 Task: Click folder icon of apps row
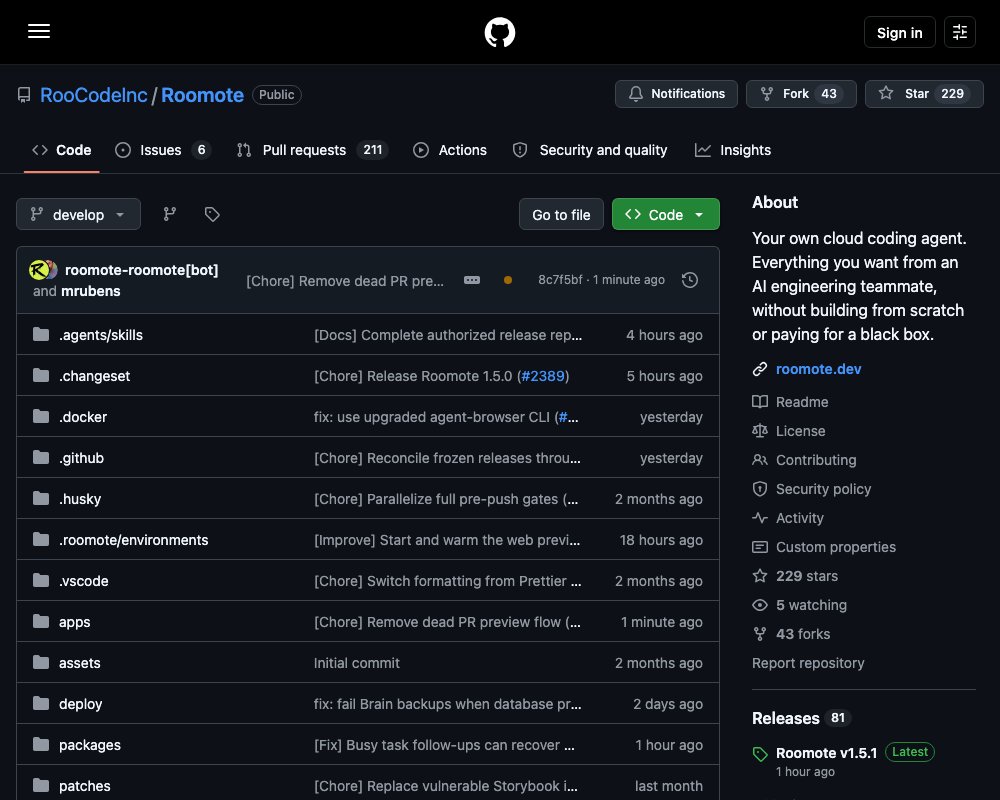(41, 621)
